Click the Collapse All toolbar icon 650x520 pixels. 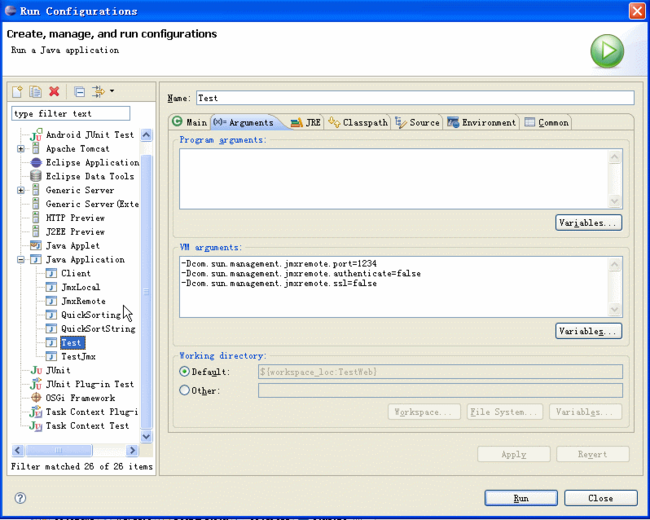[79, 91]
